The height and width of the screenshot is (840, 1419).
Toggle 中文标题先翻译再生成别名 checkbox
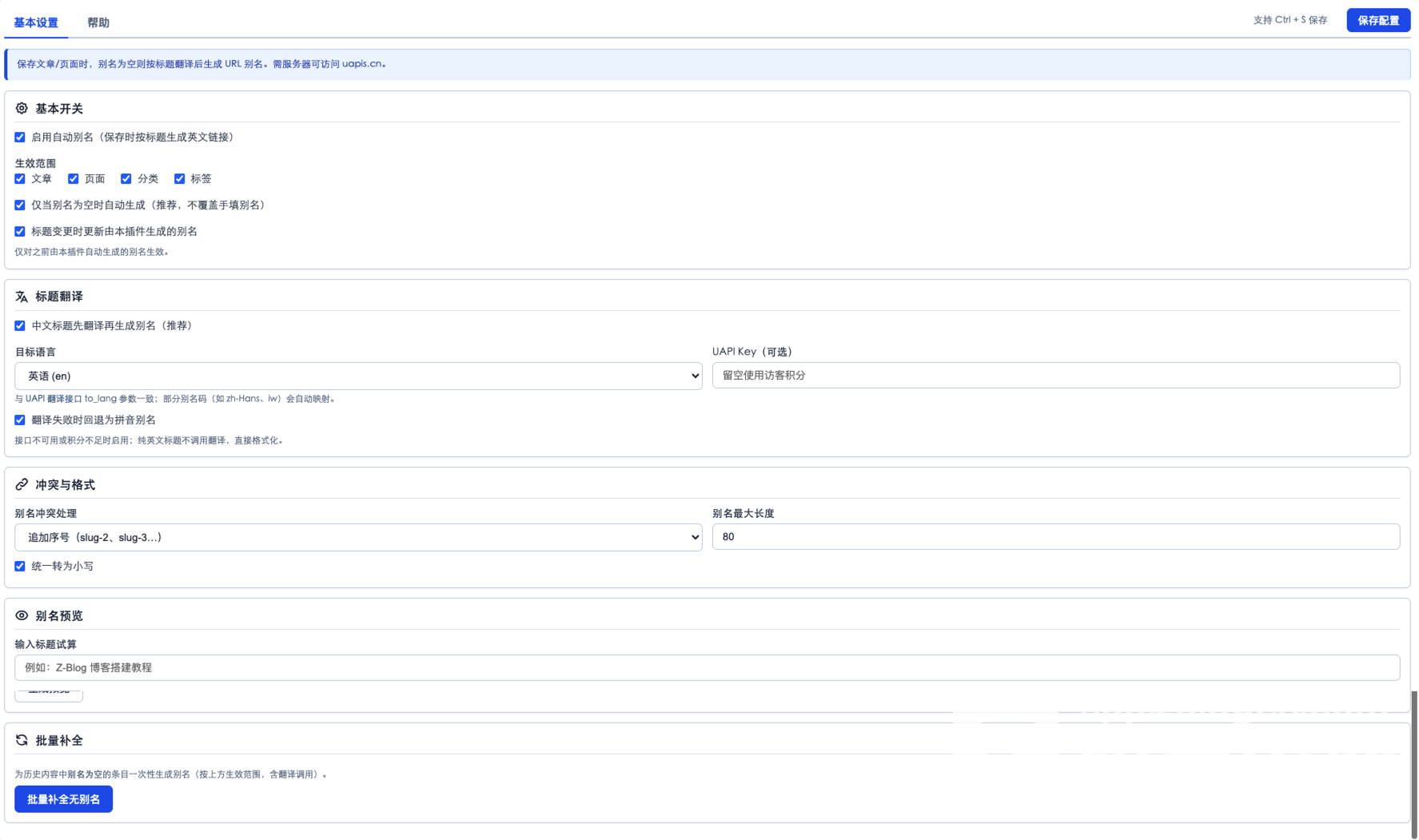click(20, 326)
